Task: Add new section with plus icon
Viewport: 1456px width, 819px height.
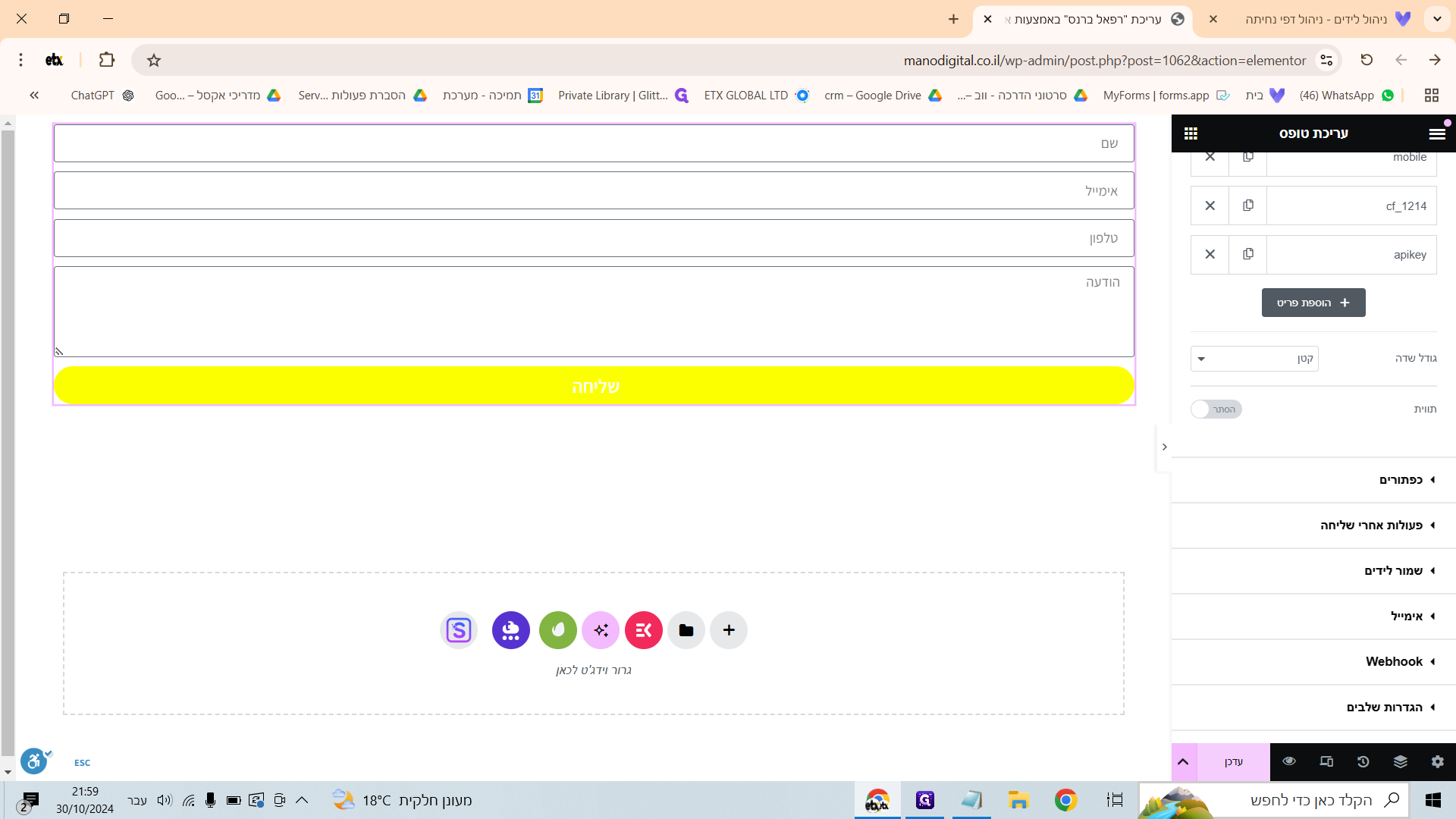Action: (x=729, y=630)
